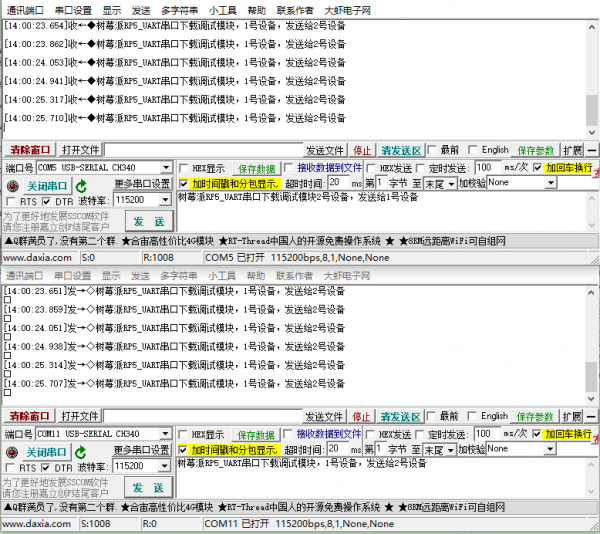
Task: Click scroll down arrow of COM5 send box
Action: [592, 226]
